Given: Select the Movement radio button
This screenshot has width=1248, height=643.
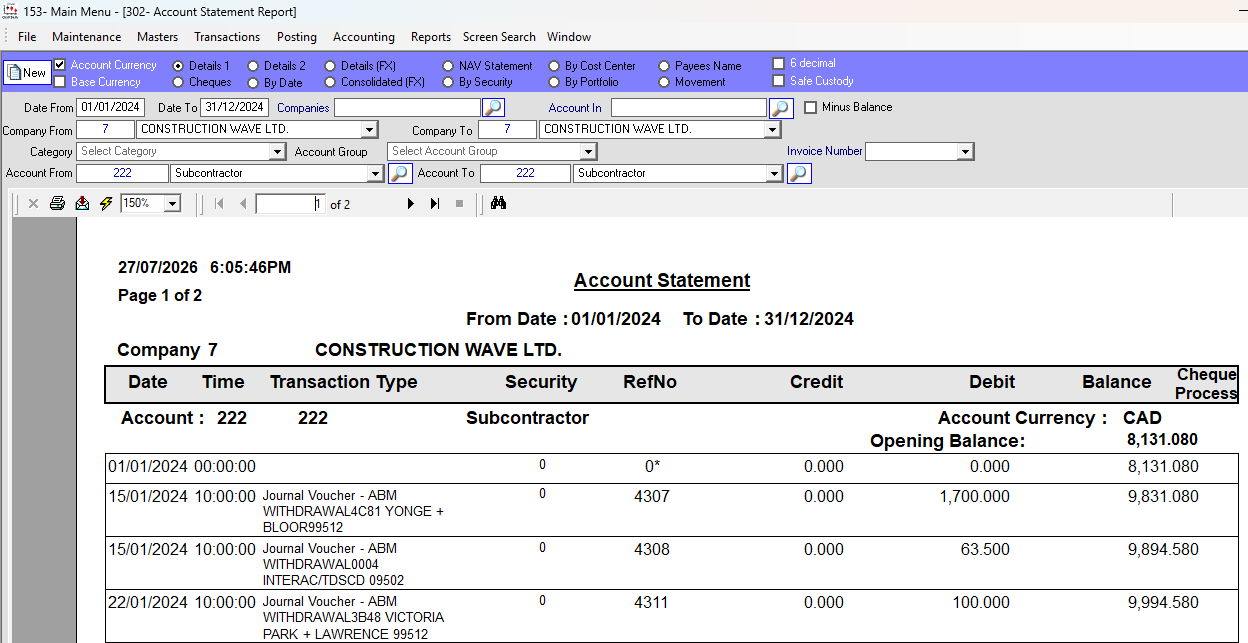Looking at the screenshot, I should click(664, 82).
